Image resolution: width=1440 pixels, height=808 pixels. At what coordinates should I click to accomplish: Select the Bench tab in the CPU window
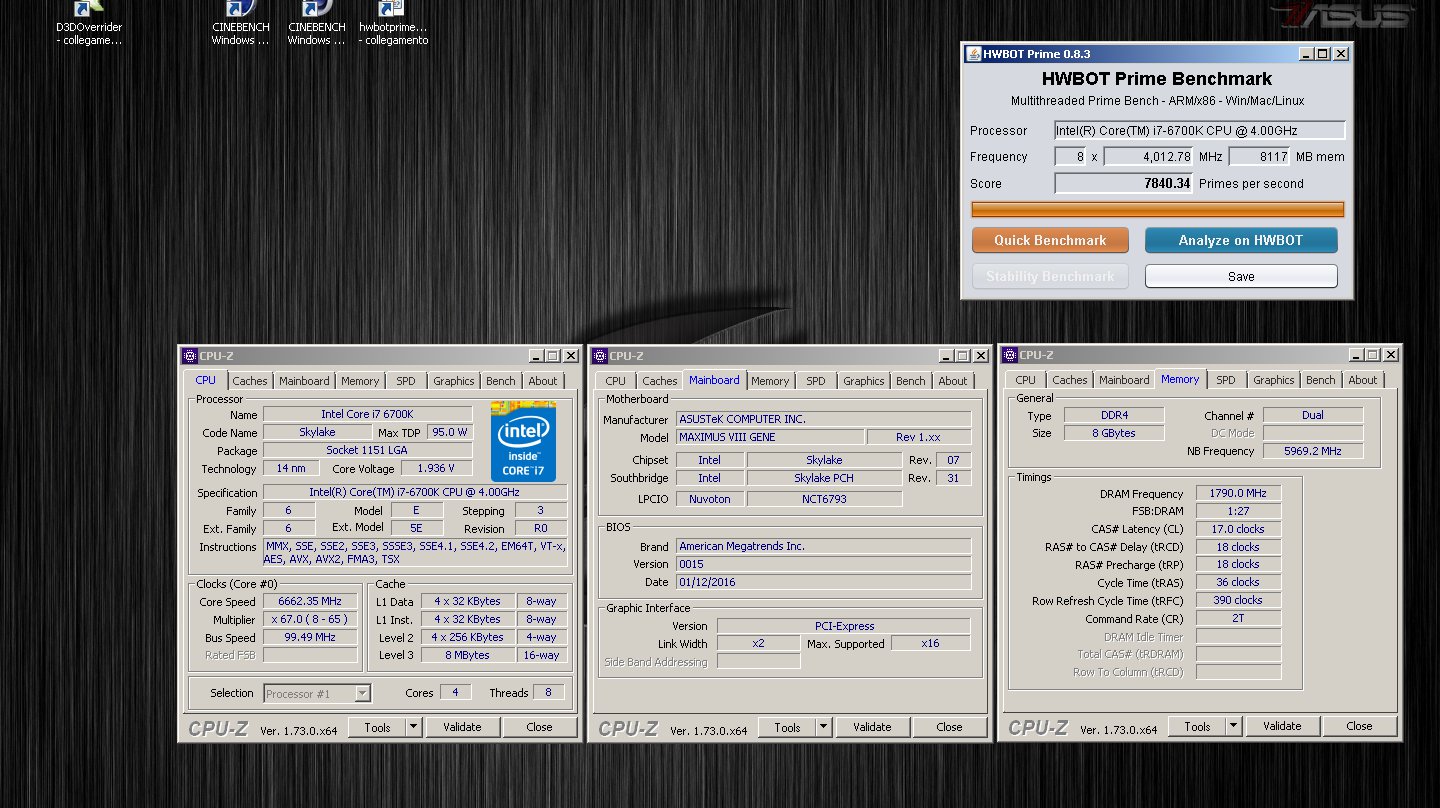point(501,381)
